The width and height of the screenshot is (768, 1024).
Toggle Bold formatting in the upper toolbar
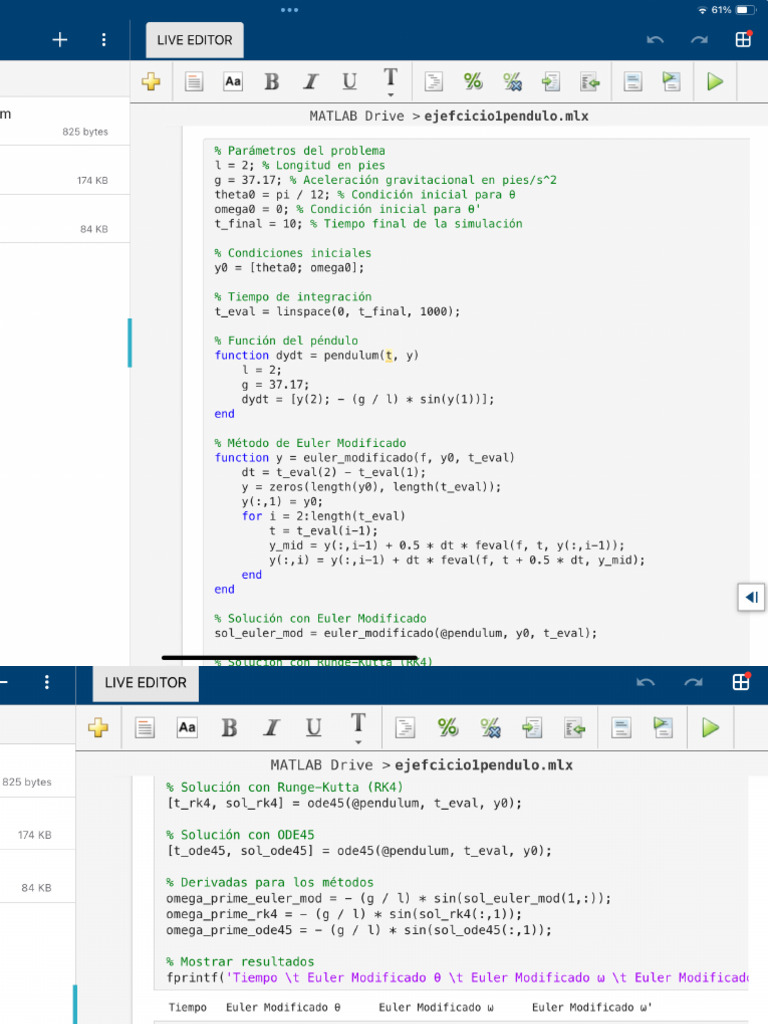coord(271,82)
